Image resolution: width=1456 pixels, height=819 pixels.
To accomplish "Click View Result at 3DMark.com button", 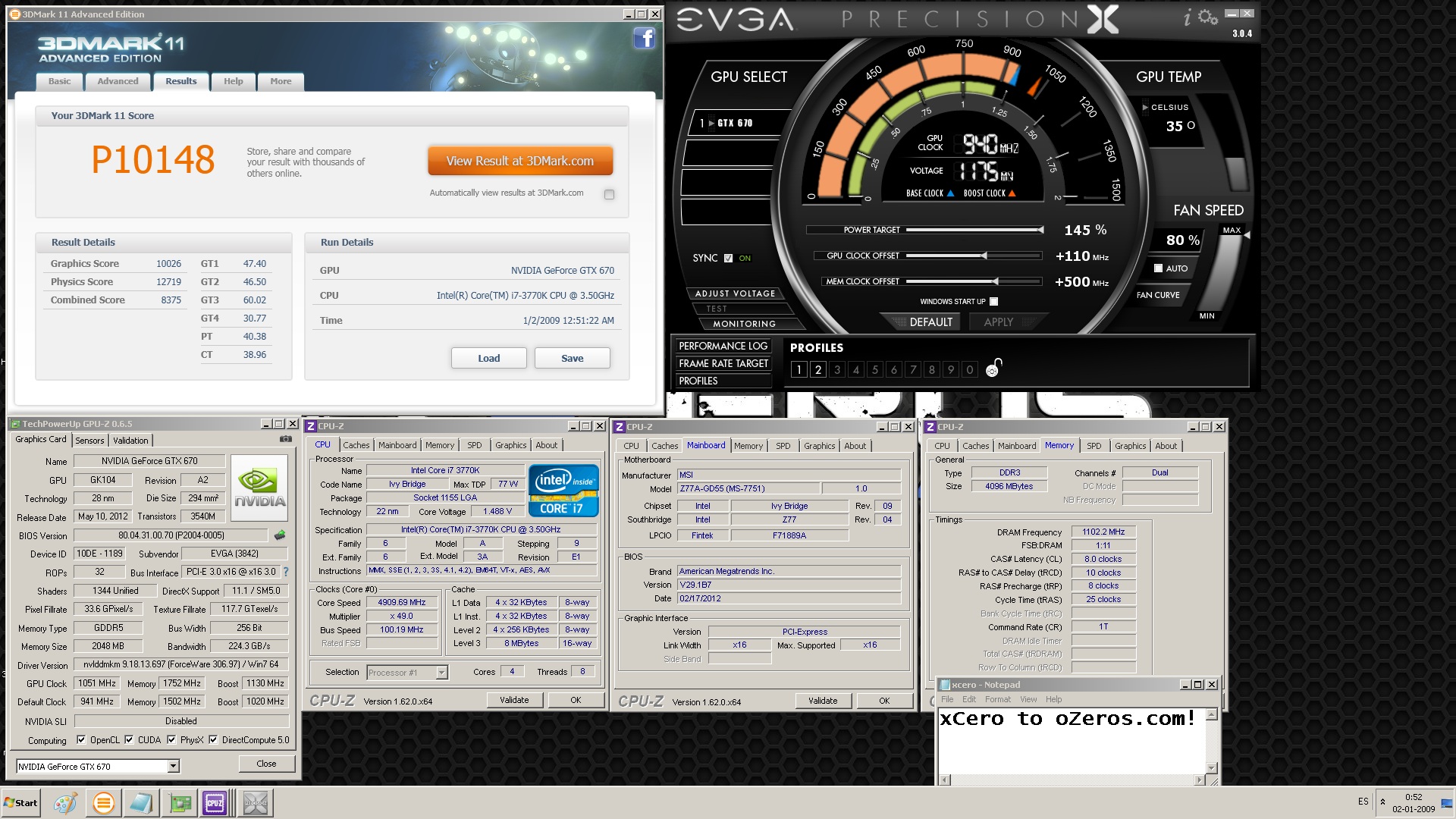I will [520, 161].
